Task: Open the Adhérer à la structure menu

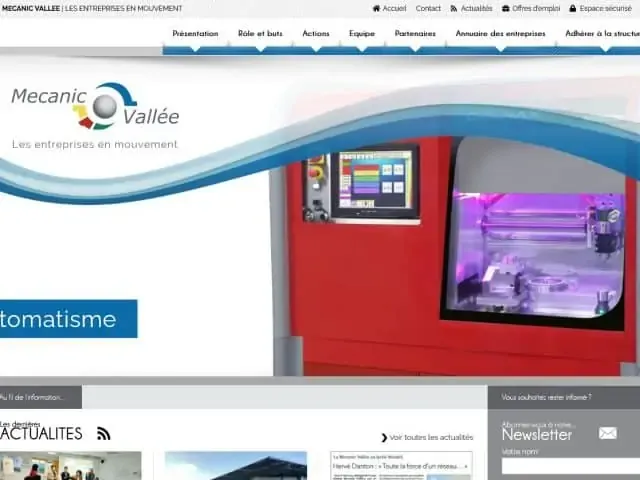Action: pyautogui.click(x=602, y=34)
